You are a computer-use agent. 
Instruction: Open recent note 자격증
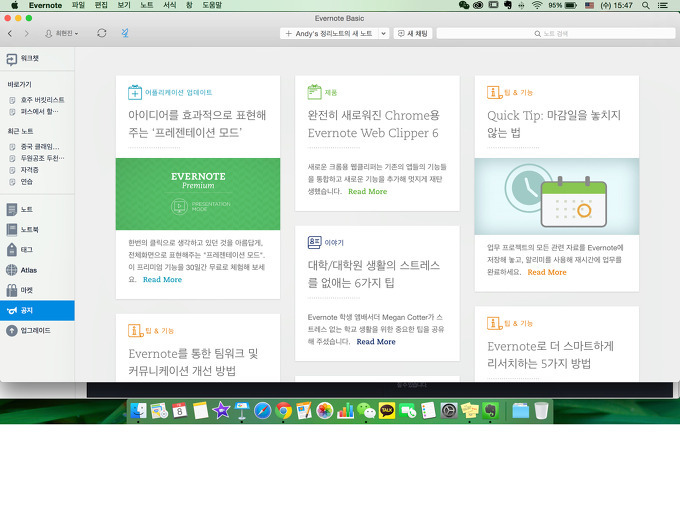(24, 170)
